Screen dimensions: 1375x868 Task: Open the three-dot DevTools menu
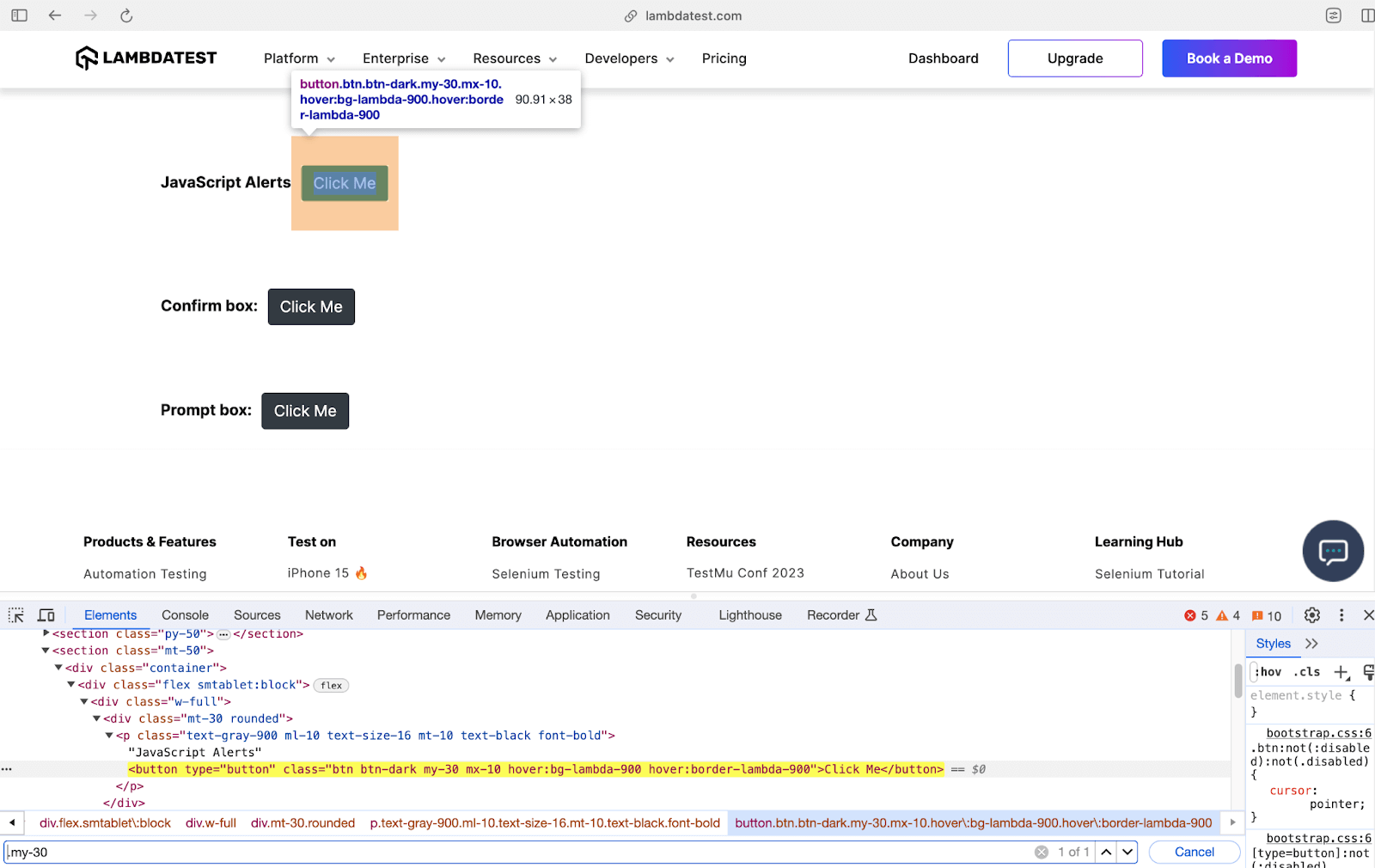pyautogui.click(x=1341, y=614)
